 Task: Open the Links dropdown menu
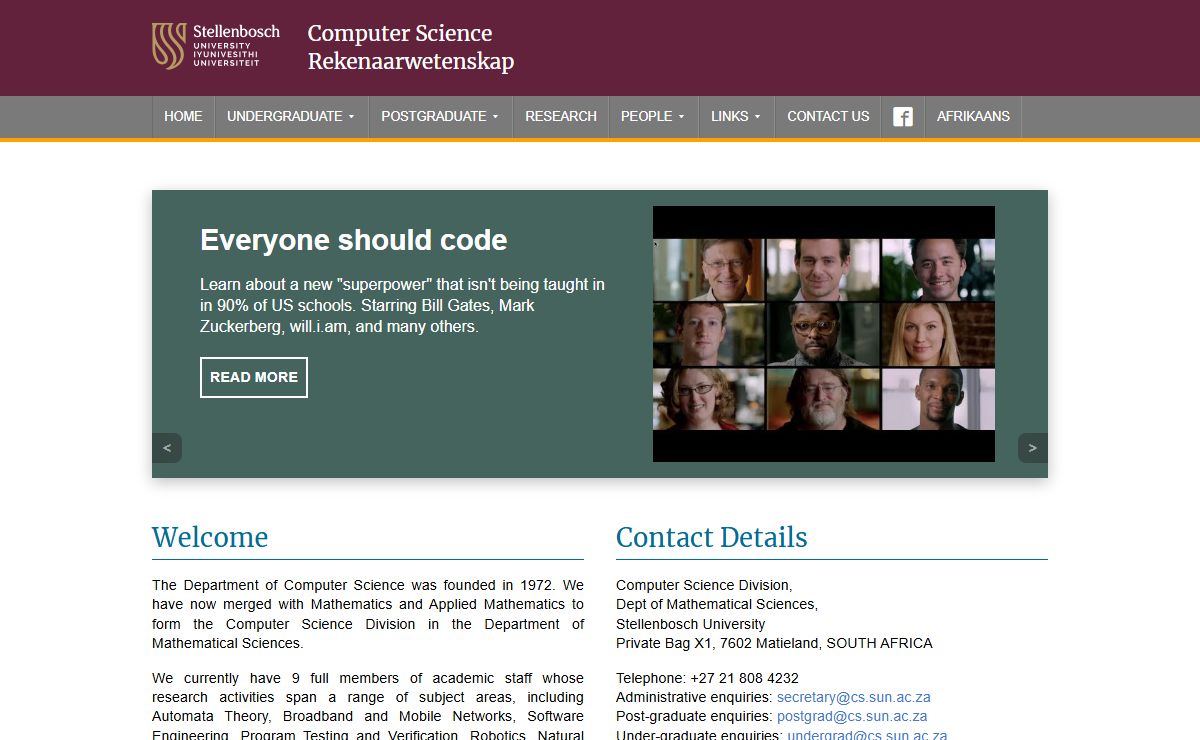(x=735, y=117)
